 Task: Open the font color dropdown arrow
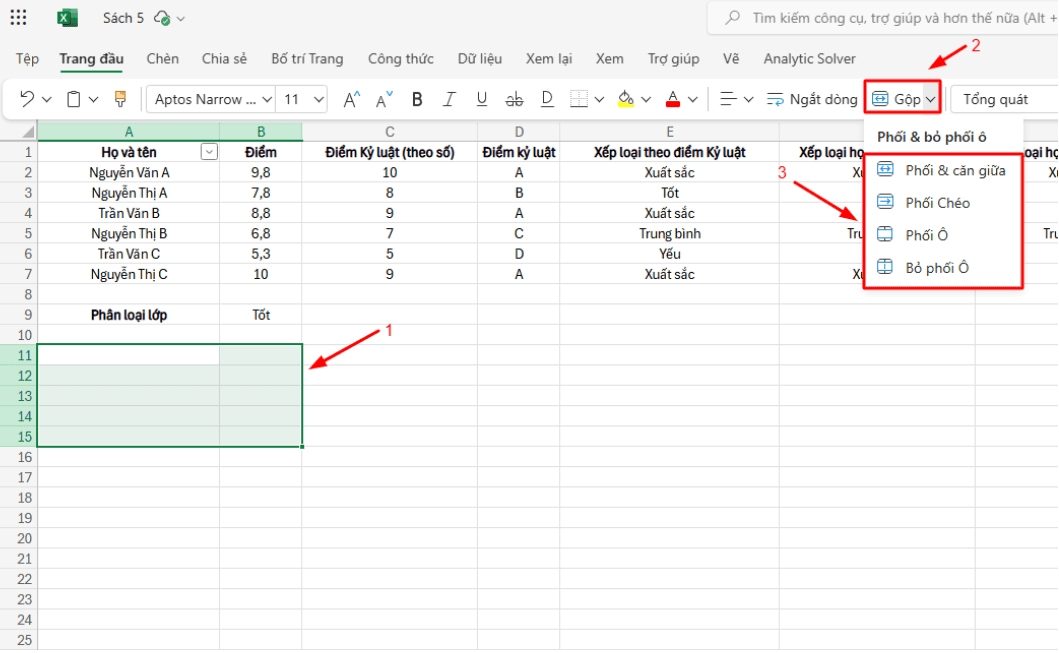(x=693, y=100)
